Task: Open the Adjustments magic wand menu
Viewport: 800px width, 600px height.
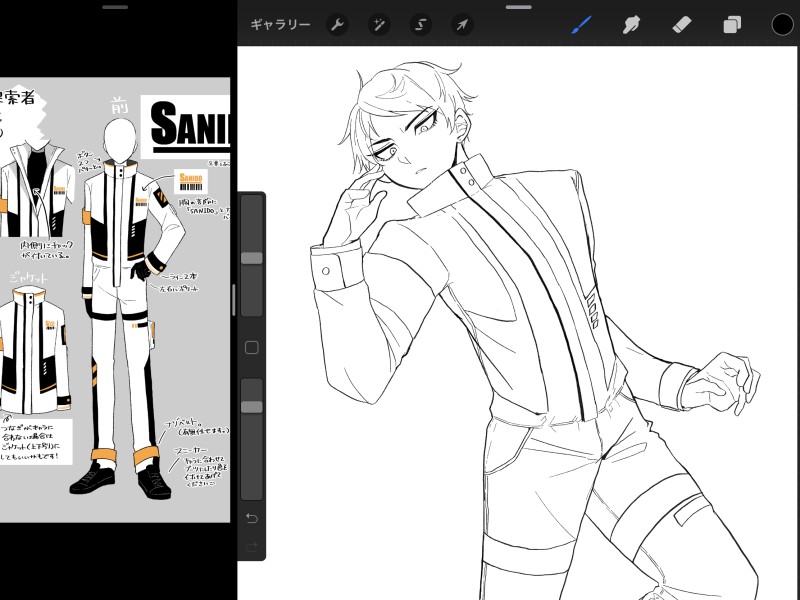Action: coord(379,24)
